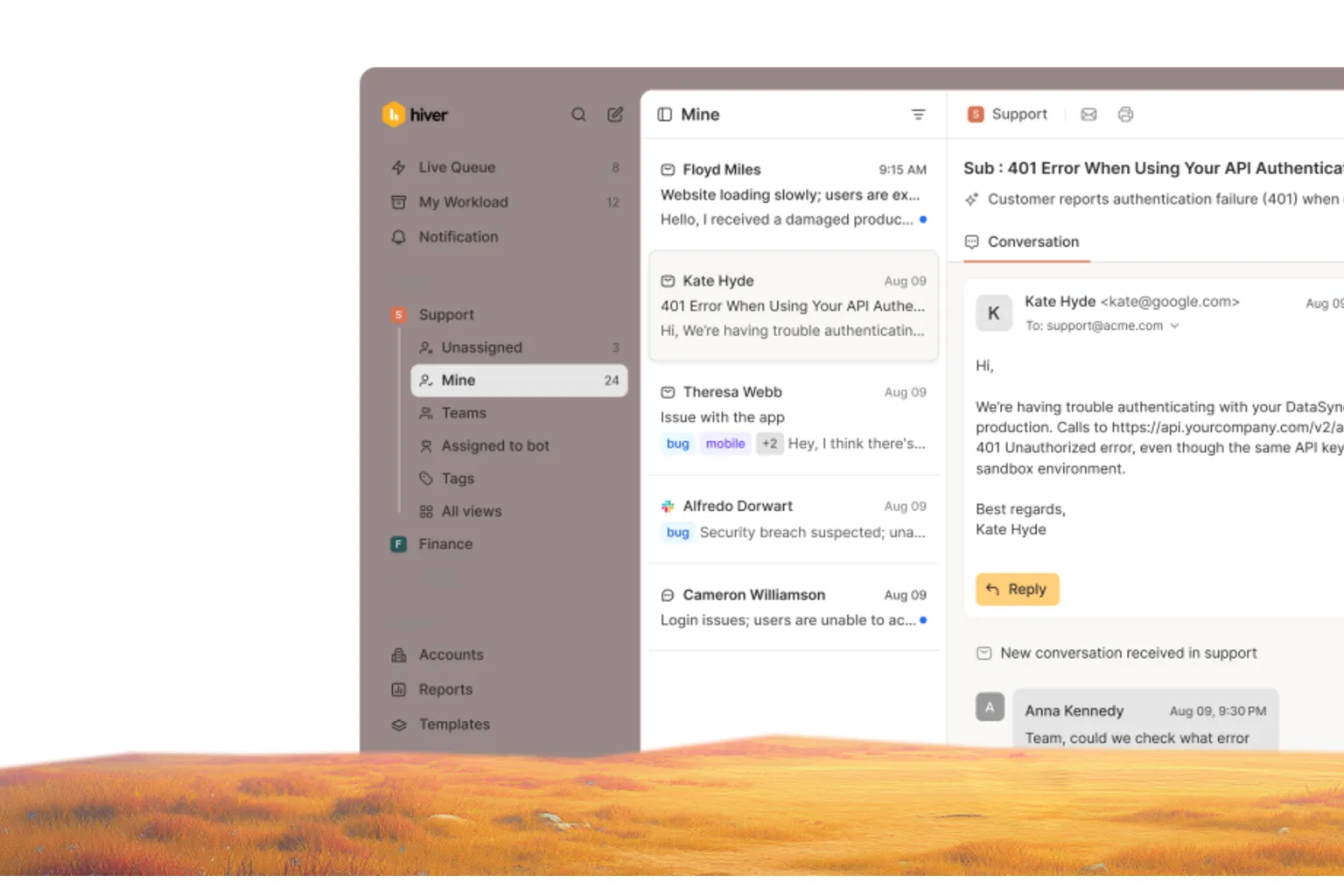Click the AI summary sparkle icon
This screenshot has height=896, width=1344.
tap(972, 199)
